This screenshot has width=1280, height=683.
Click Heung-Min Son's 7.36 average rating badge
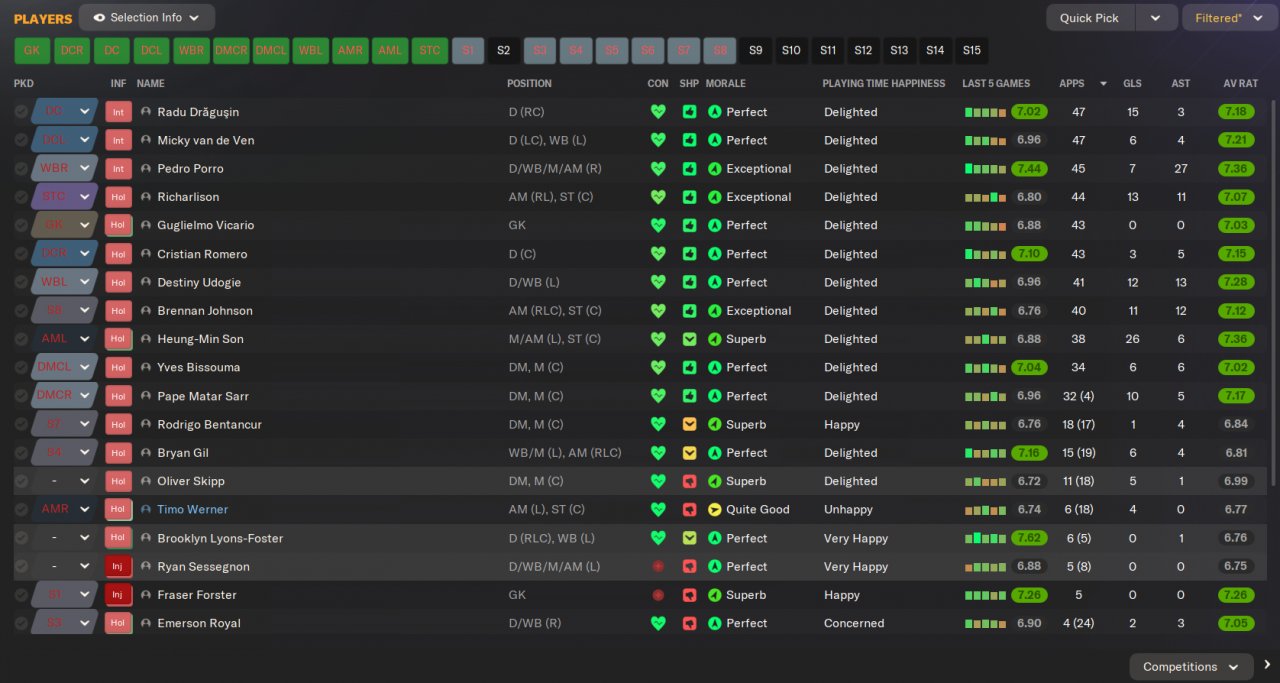click(x=1236, y=339)
